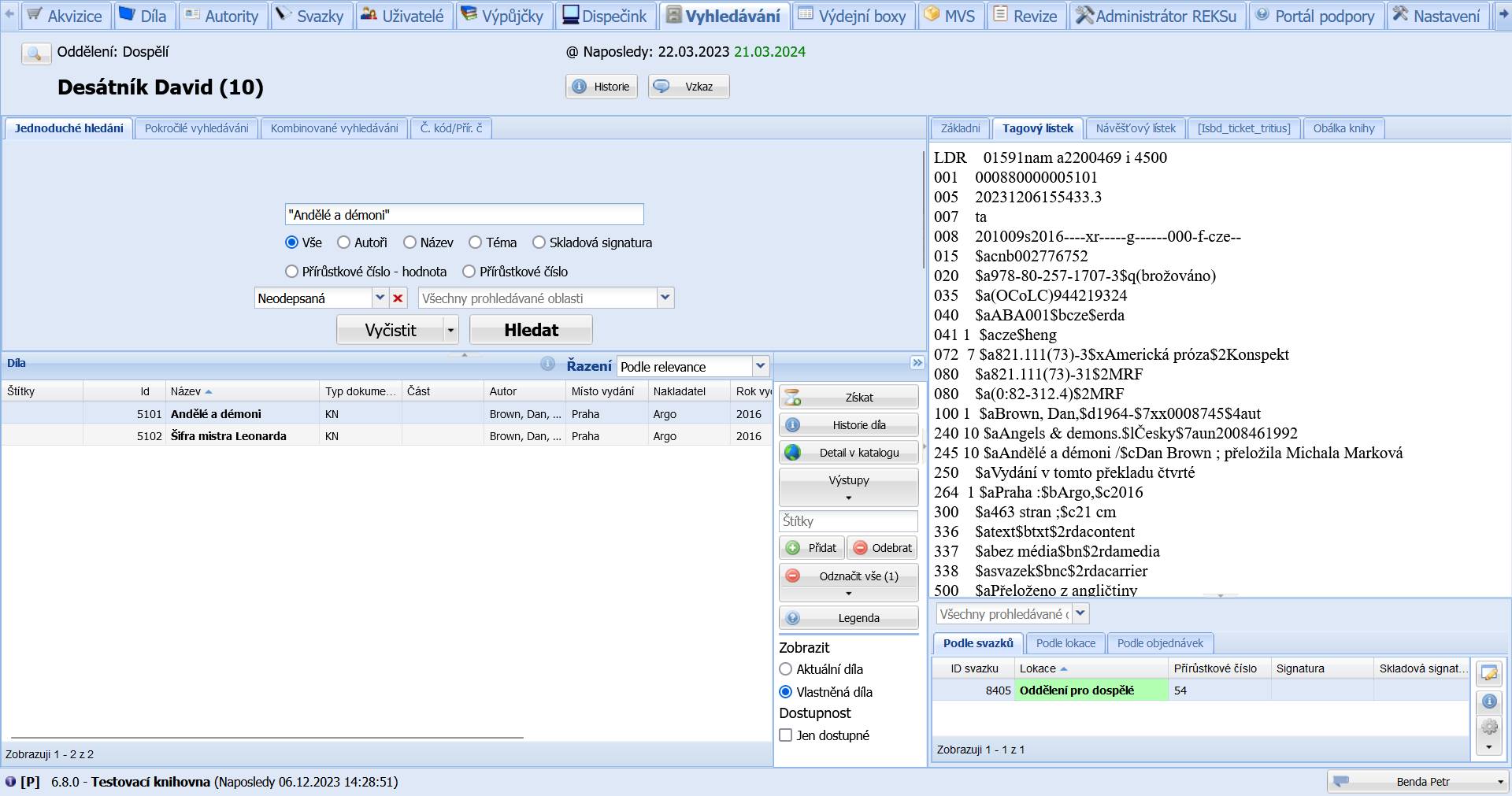Click the red X clear filter icon

398,298
